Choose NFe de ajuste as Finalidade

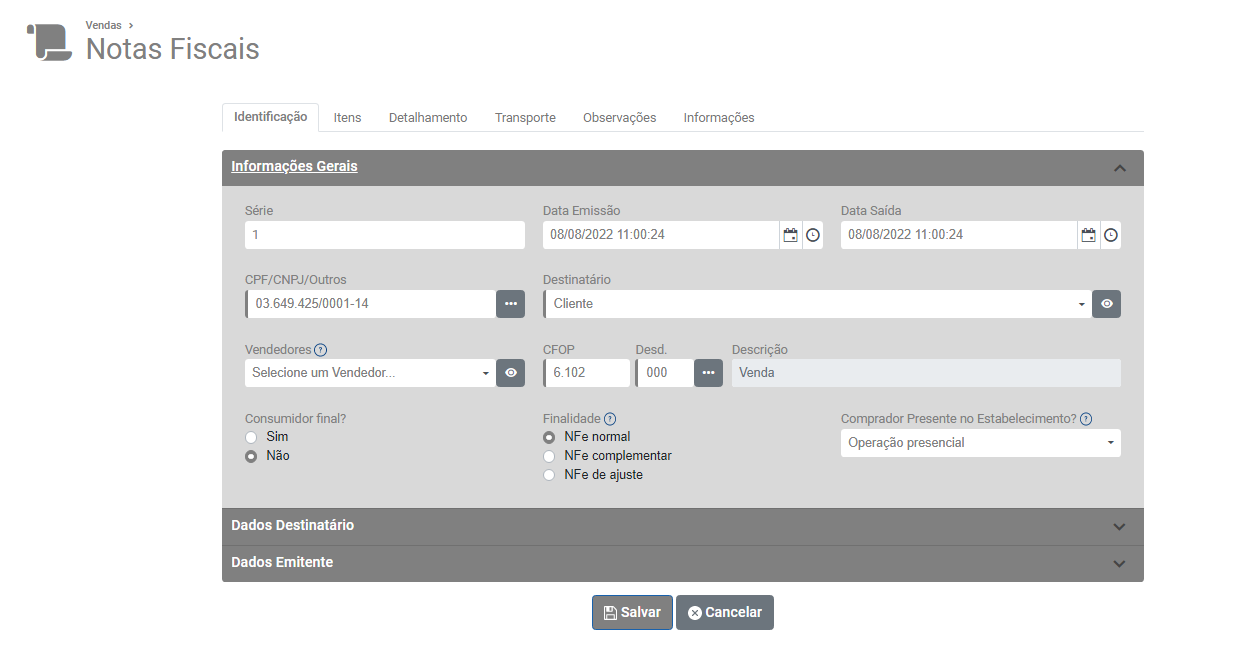click(x=548, y=475)
